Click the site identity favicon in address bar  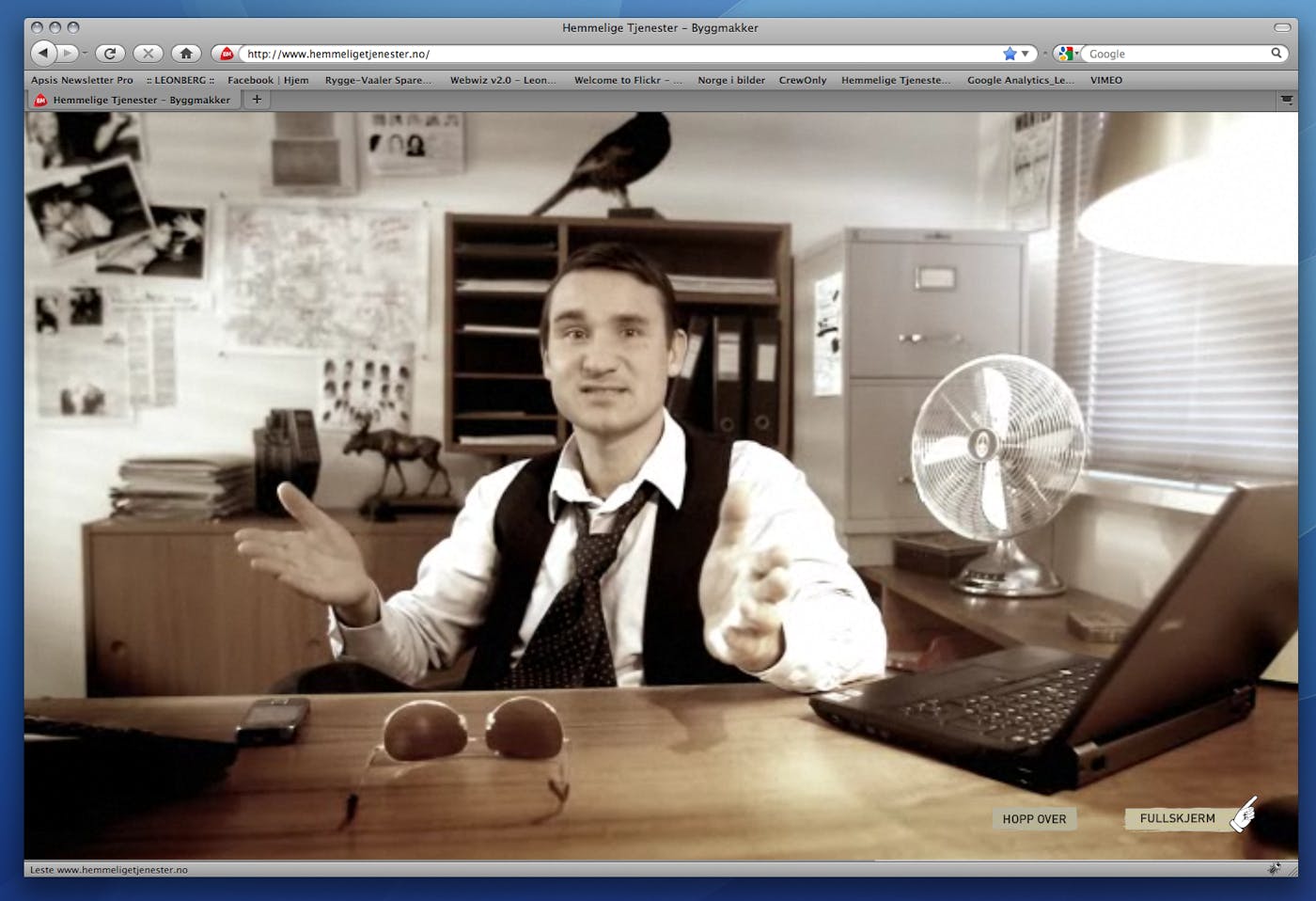[x=227, y=54]
